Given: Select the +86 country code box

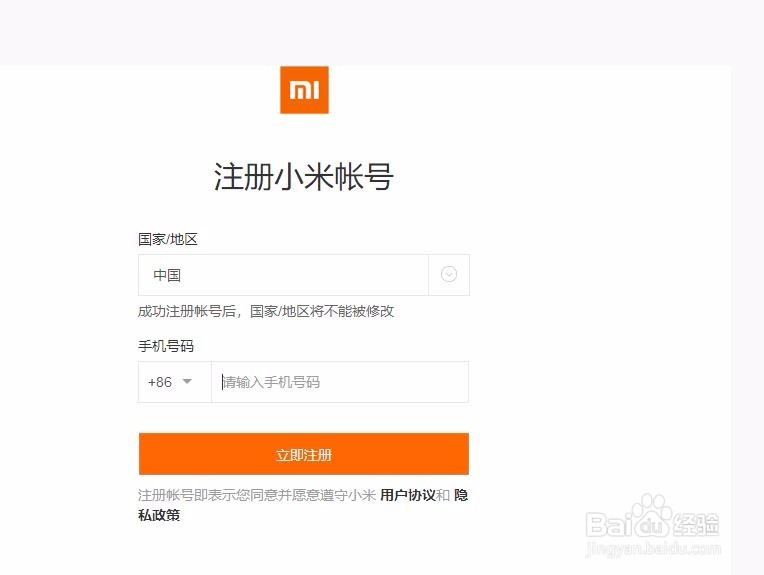Looking at the screenshot, I should pos(175,382).
